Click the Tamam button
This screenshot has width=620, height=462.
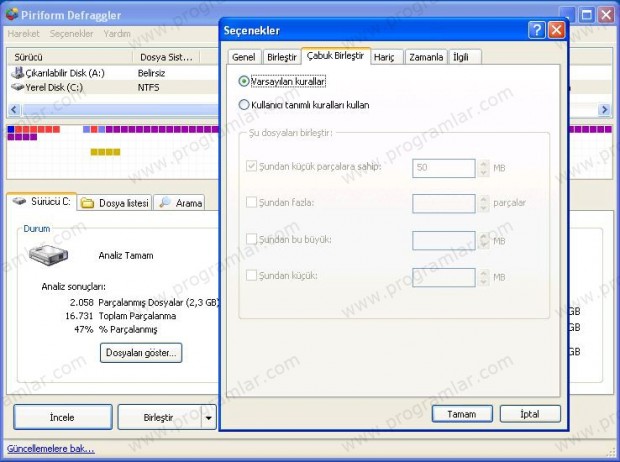[x=462, y=414]
